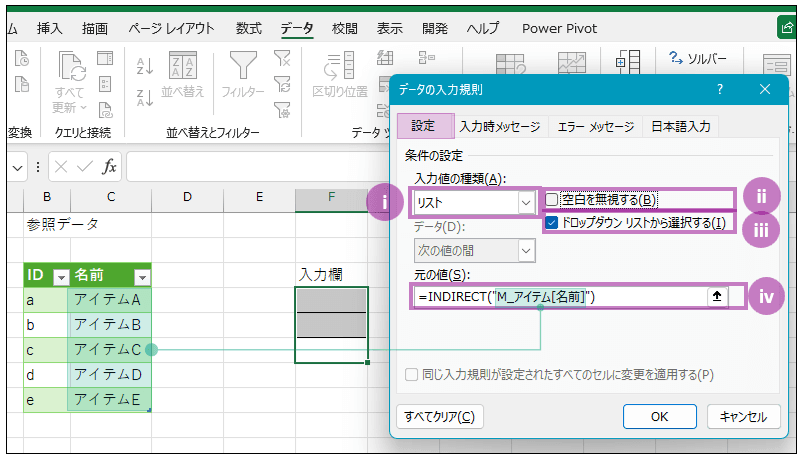Screen dimensions: 805x460
Task: Click the forecast sheet chart icon
Action: (572, 64)
